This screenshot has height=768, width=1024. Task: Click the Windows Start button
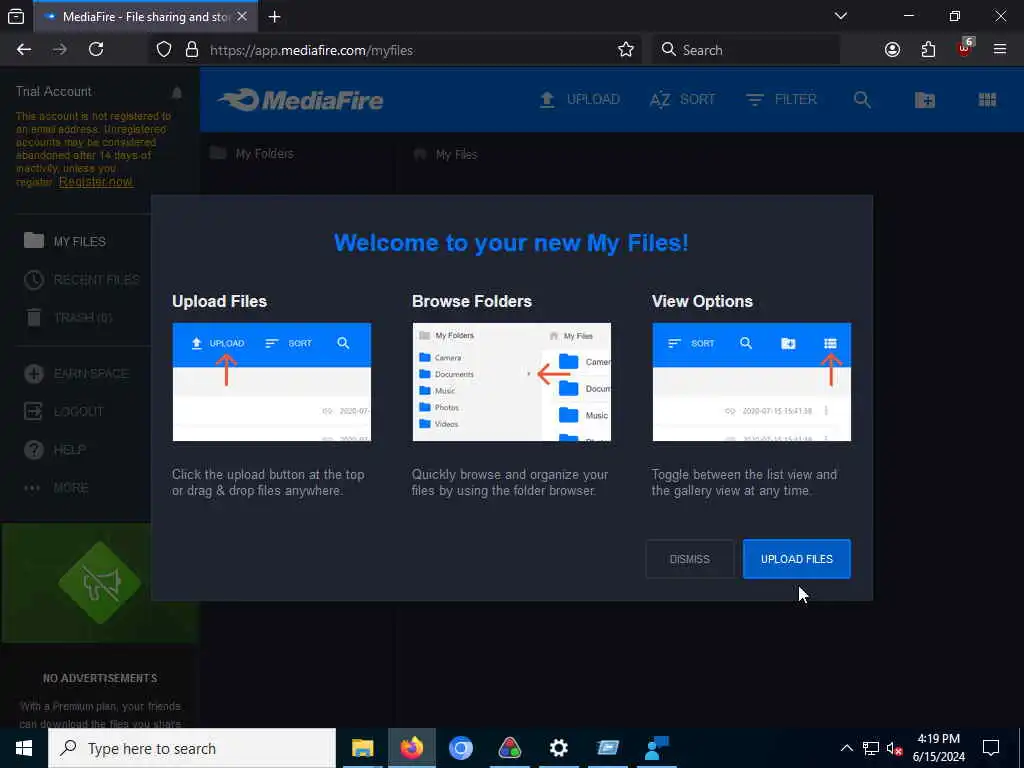pyautogui.click(x=24, y=748)
